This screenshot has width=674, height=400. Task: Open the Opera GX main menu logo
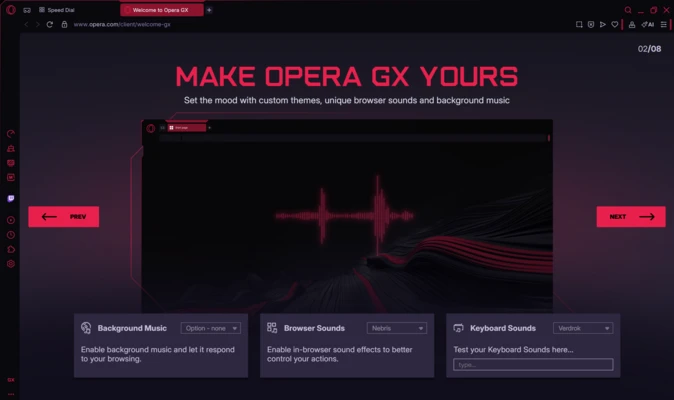(11, 9)
